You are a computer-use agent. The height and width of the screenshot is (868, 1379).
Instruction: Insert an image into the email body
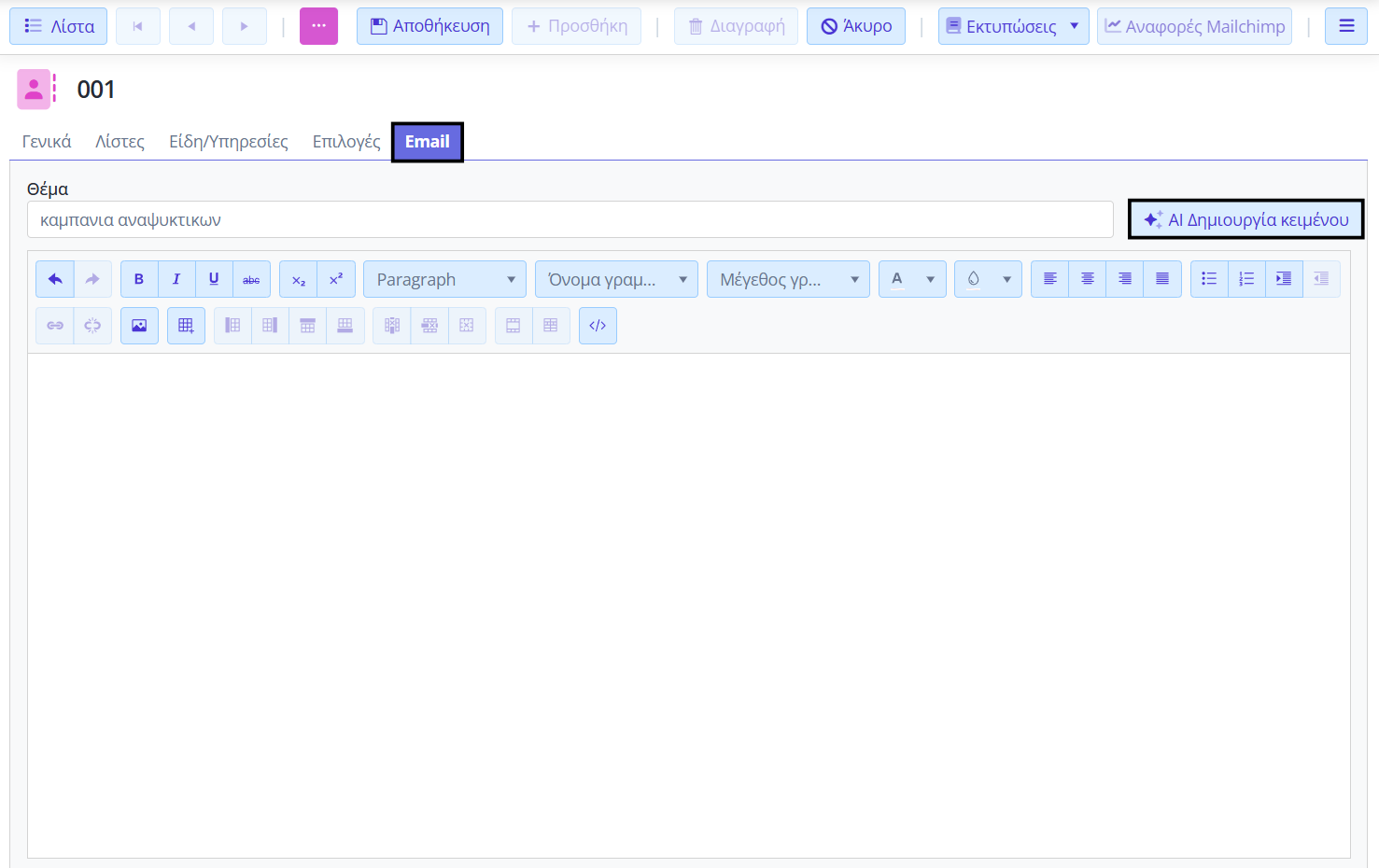pos(139,326)
